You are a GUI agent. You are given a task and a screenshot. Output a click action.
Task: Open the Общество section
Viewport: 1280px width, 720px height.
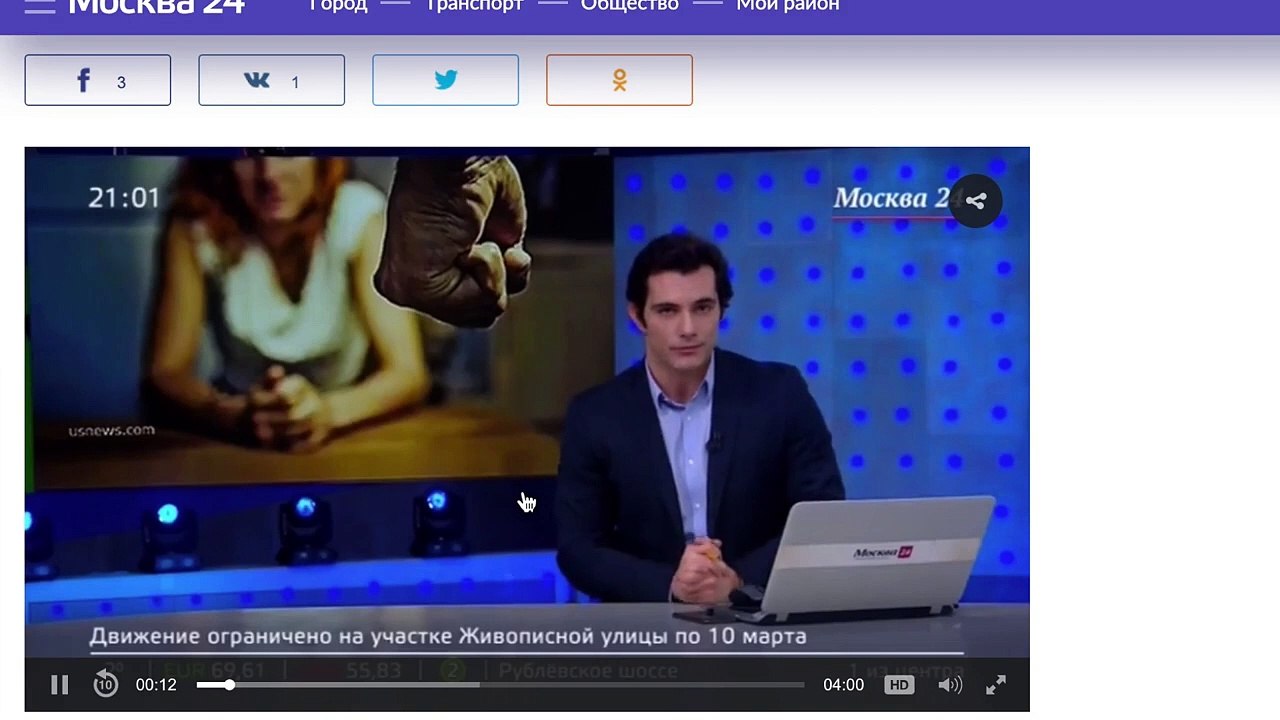coord(630,6)
